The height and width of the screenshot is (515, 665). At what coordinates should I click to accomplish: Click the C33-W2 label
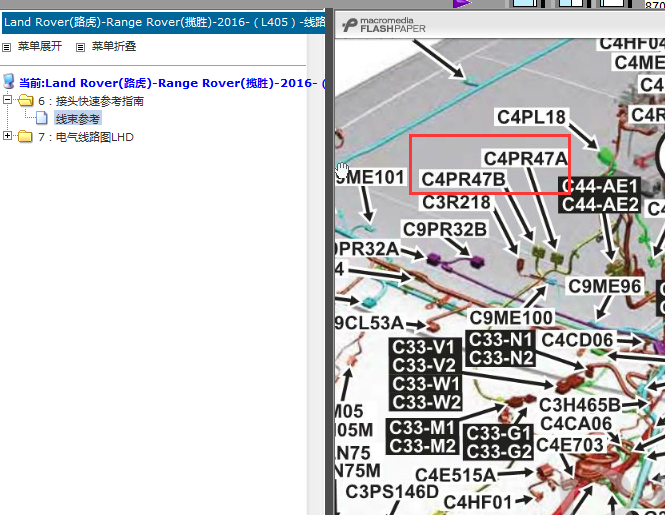tap(425, 402)
